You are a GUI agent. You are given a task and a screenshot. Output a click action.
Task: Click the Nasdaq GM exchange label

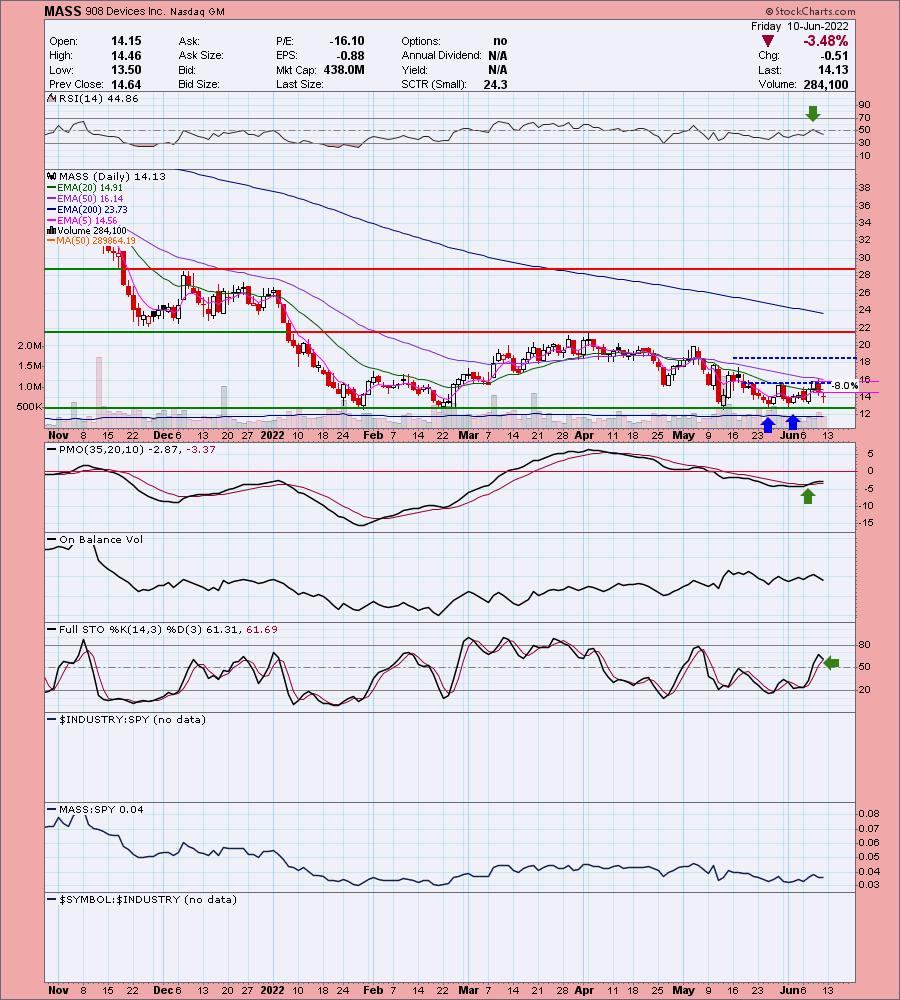coord(197,11)
